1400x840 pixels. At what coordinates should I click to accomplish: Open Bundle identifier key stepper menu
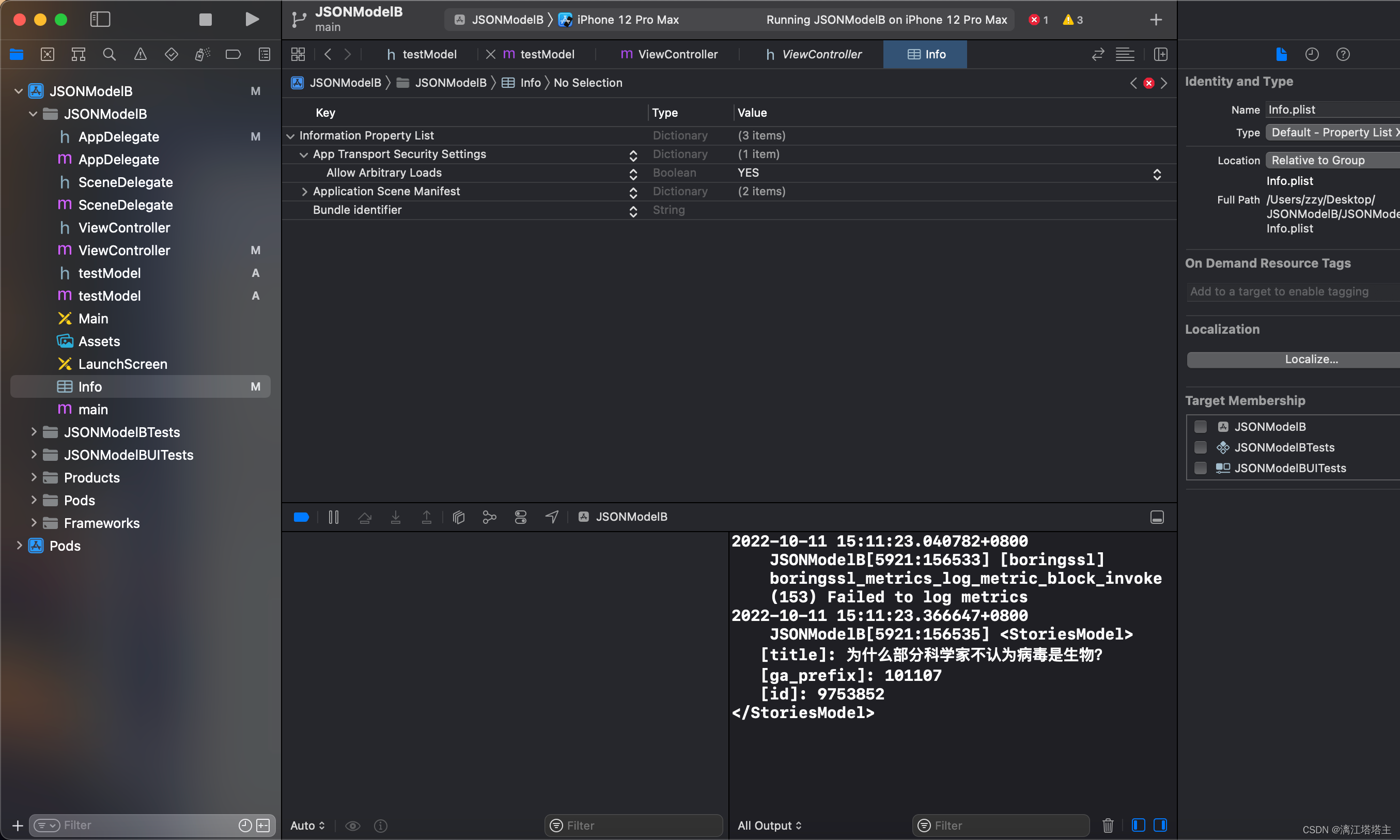[x=633, y=211]
